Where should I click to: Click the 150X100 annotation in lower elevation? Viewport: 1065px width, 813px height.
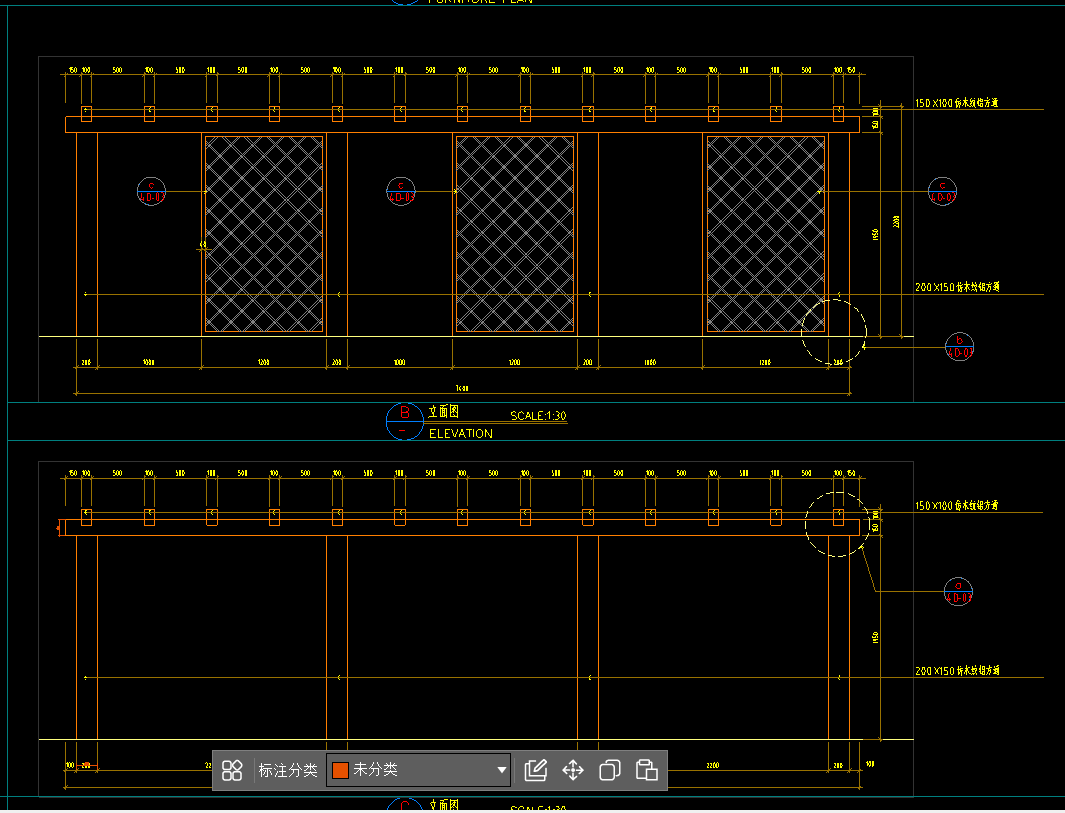pyautogui.click(x=956, y=505)
